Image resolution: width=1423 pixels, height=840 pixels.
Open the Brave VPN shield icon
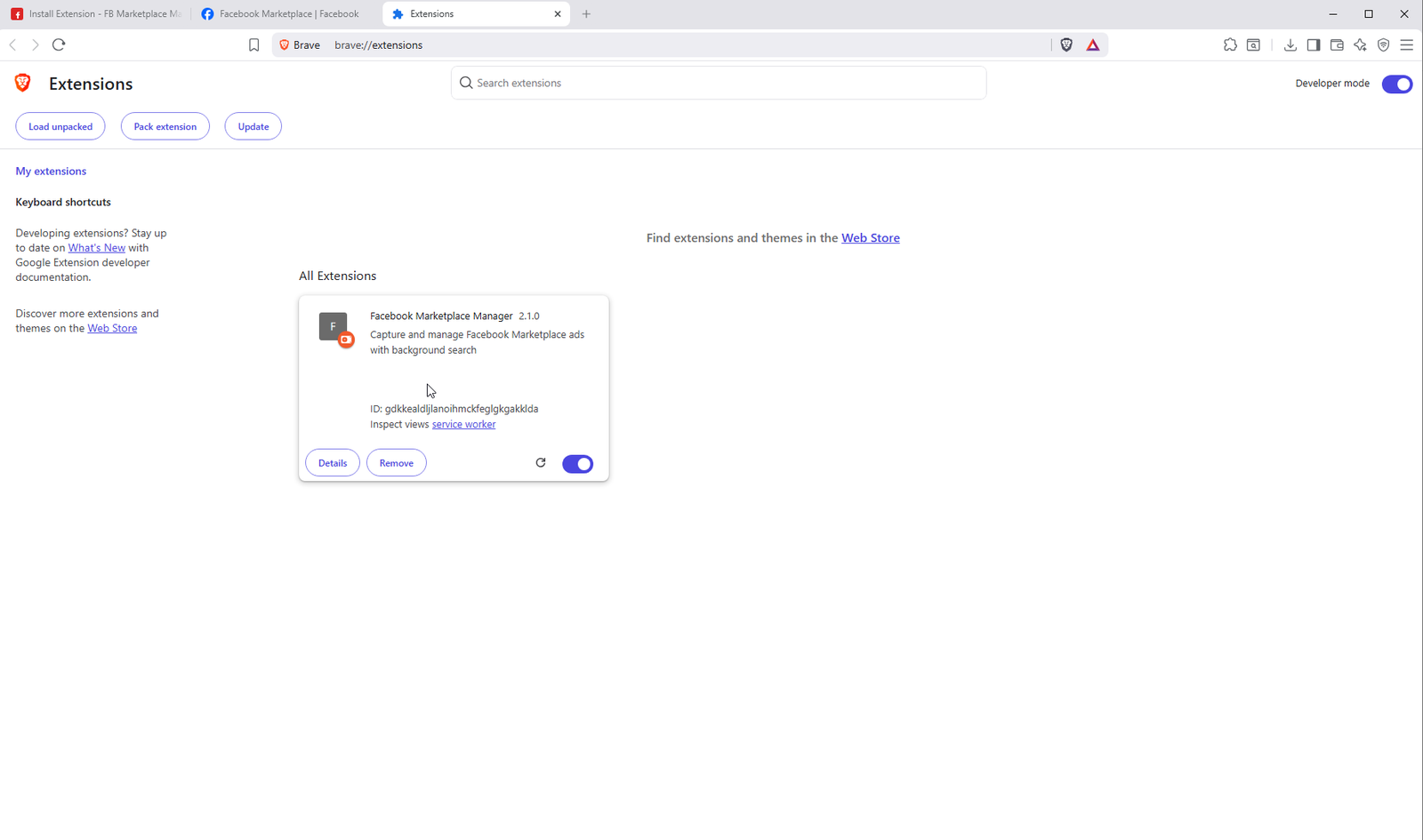[x=1383, y=44]
